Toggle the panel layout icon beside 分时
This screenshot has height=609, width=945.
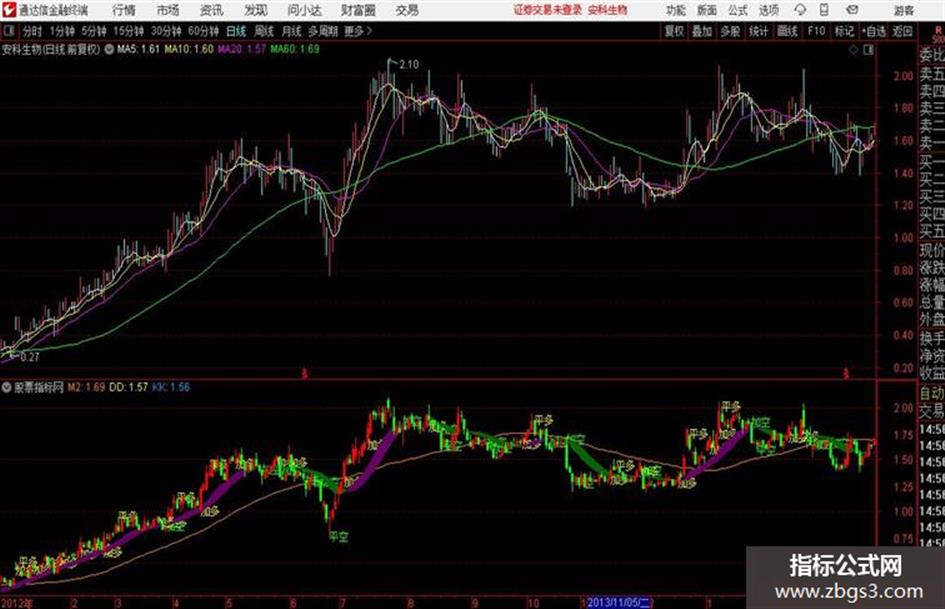coord(8,31)
